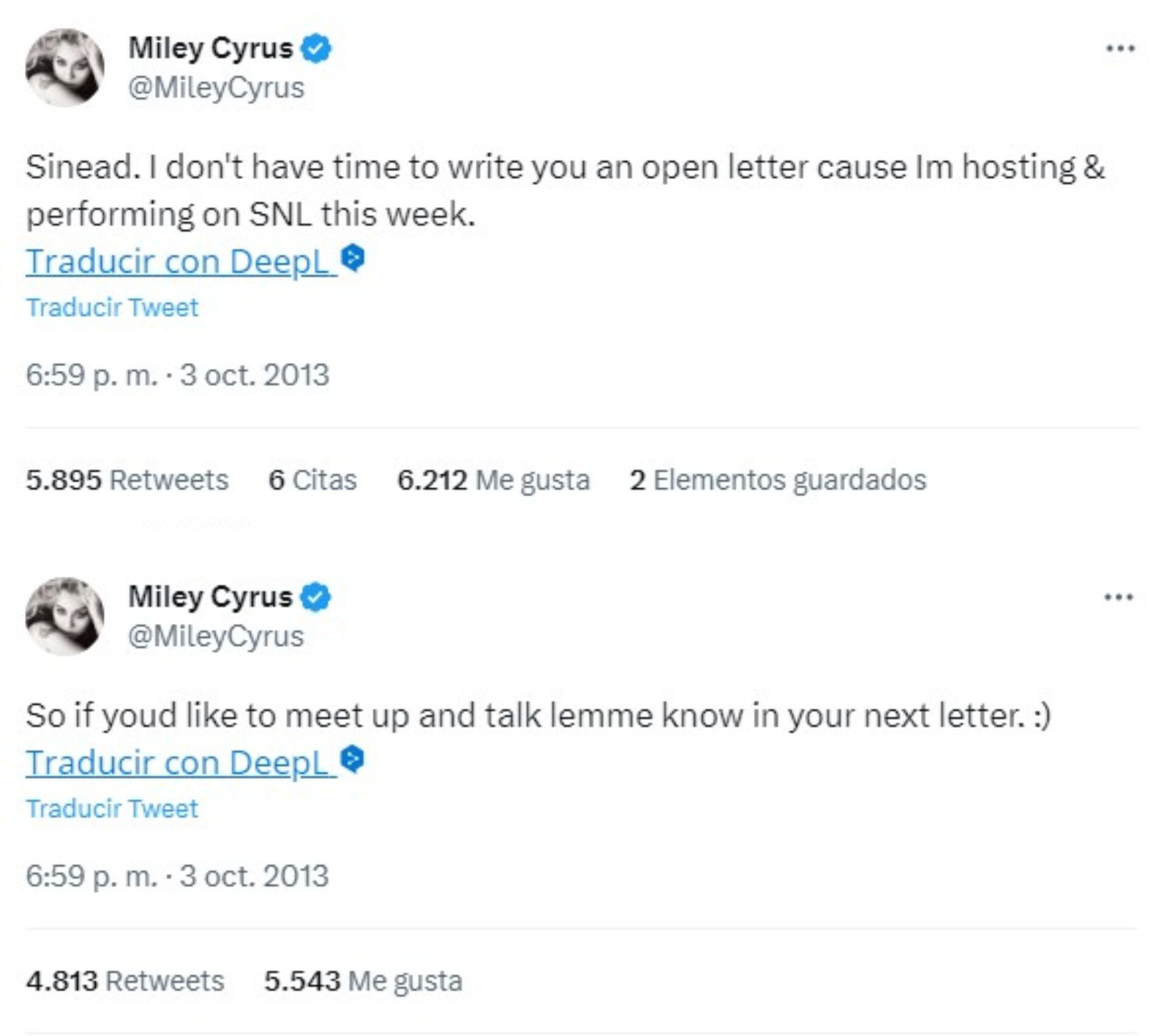1169x1036 pixels.
Task: View the 6 Citas quote tweets
Action: click(x=312, y=480)
